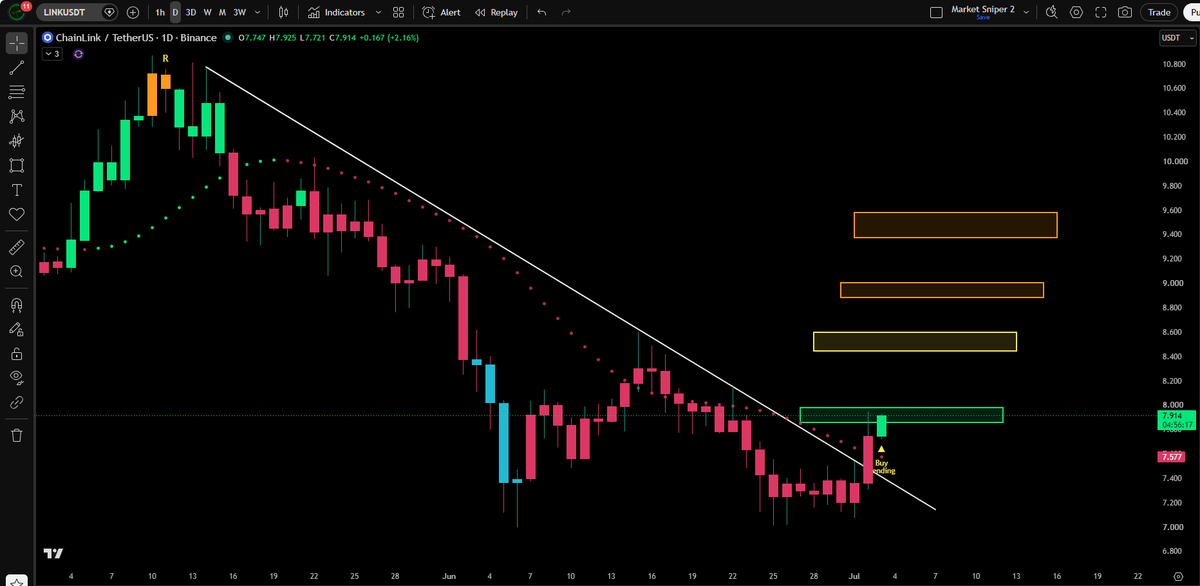
Task: Open the chart patterns tool
Action: [x=17, y=116]
